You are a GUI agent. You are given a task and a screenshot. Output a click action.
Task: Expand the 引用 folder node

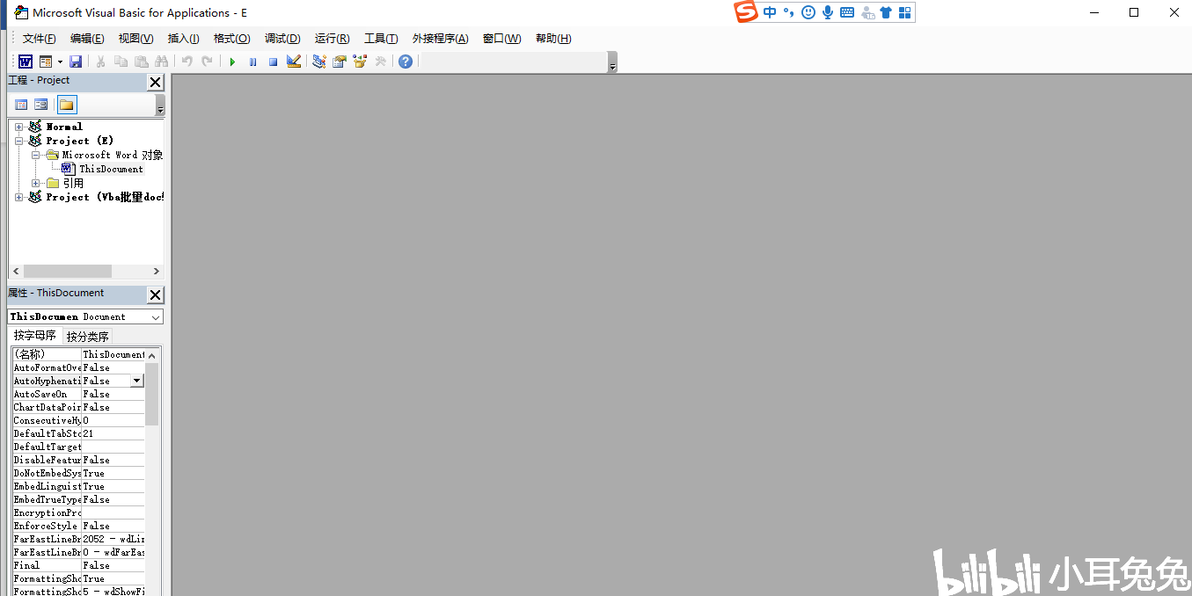(36, 183)
